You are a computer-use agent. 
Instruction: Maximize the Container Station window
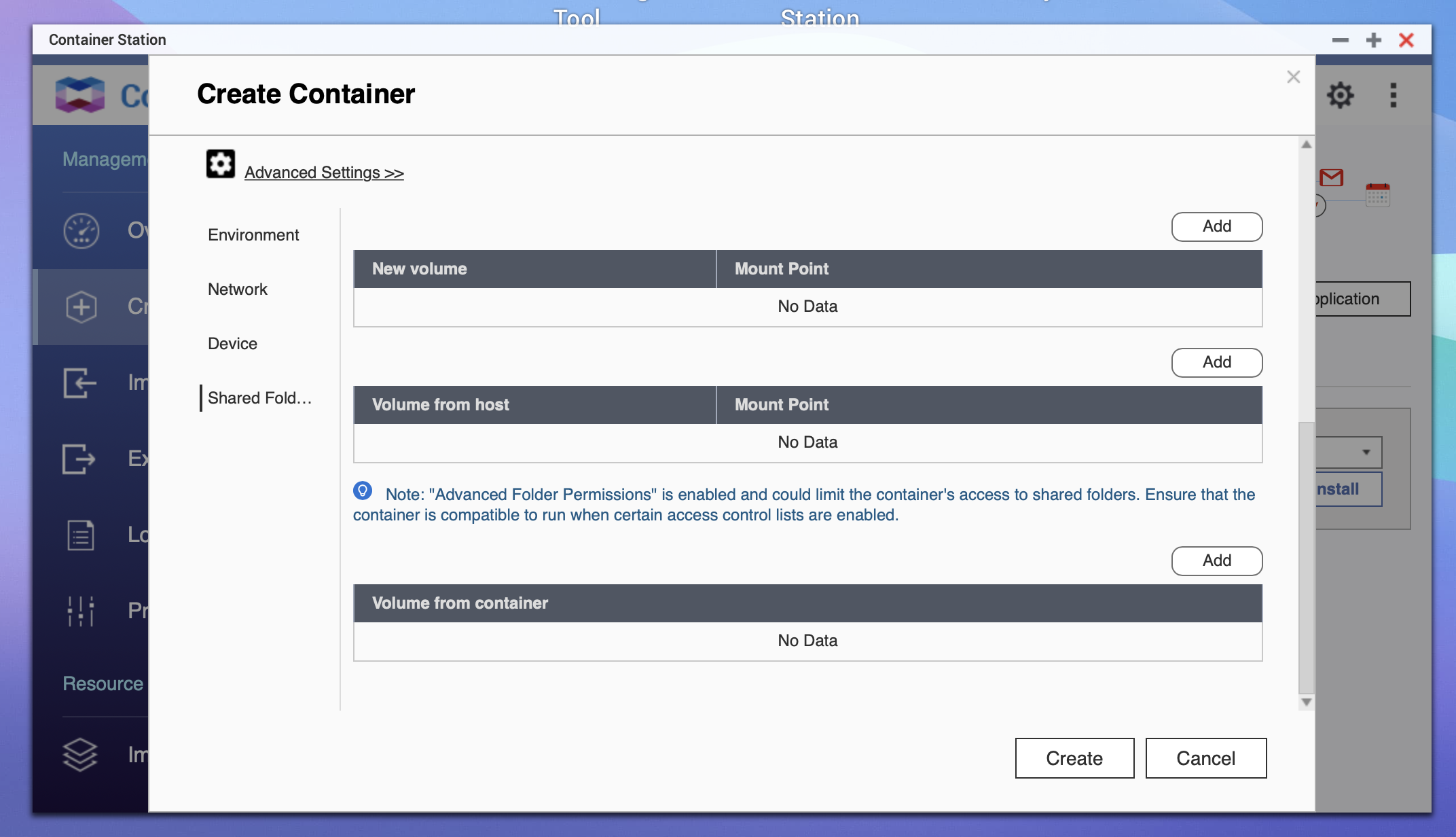(x=1373, y=40)
